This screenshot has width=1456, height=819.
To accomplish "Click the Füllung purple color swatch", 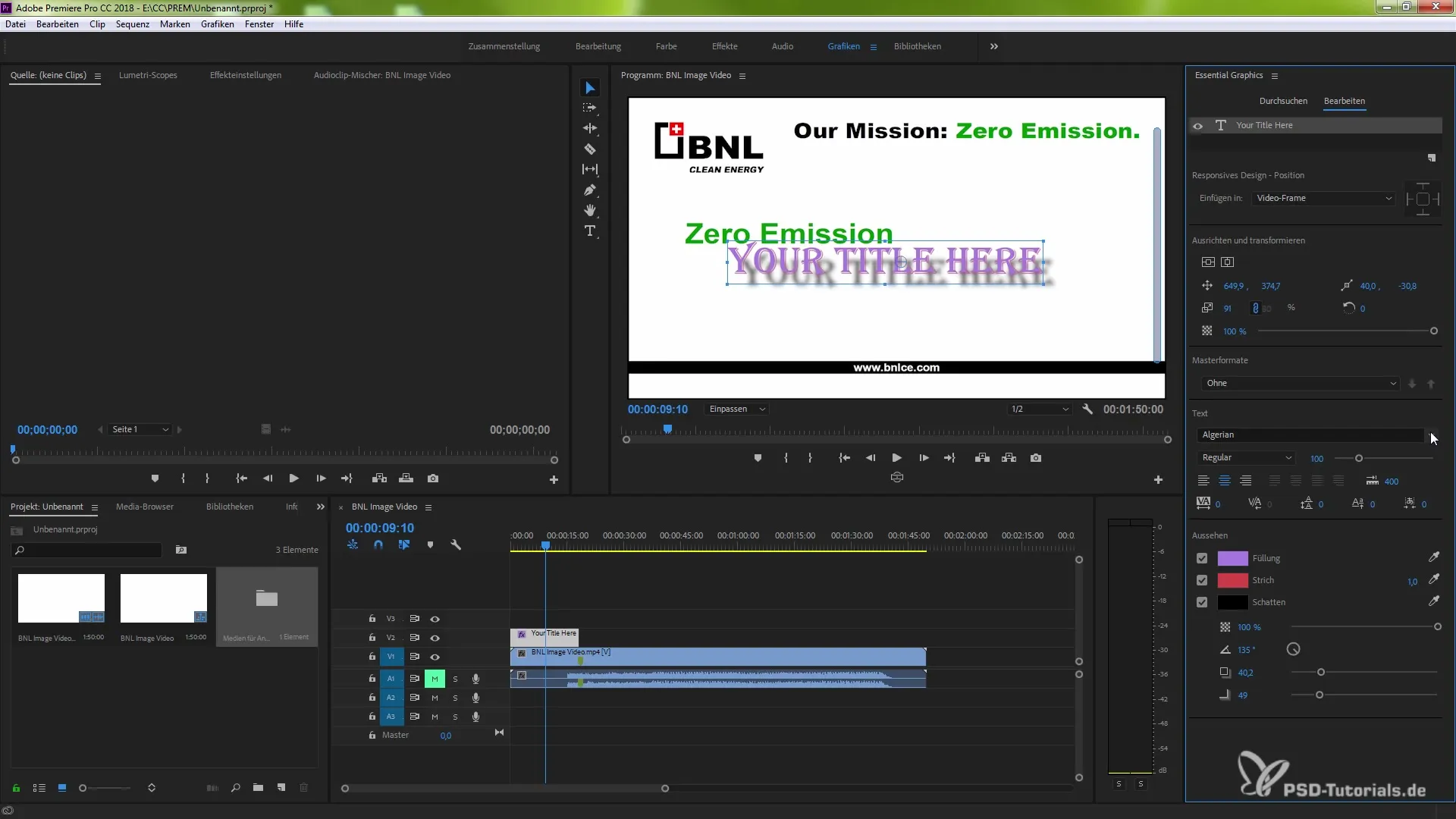I will pos(1232,558).
